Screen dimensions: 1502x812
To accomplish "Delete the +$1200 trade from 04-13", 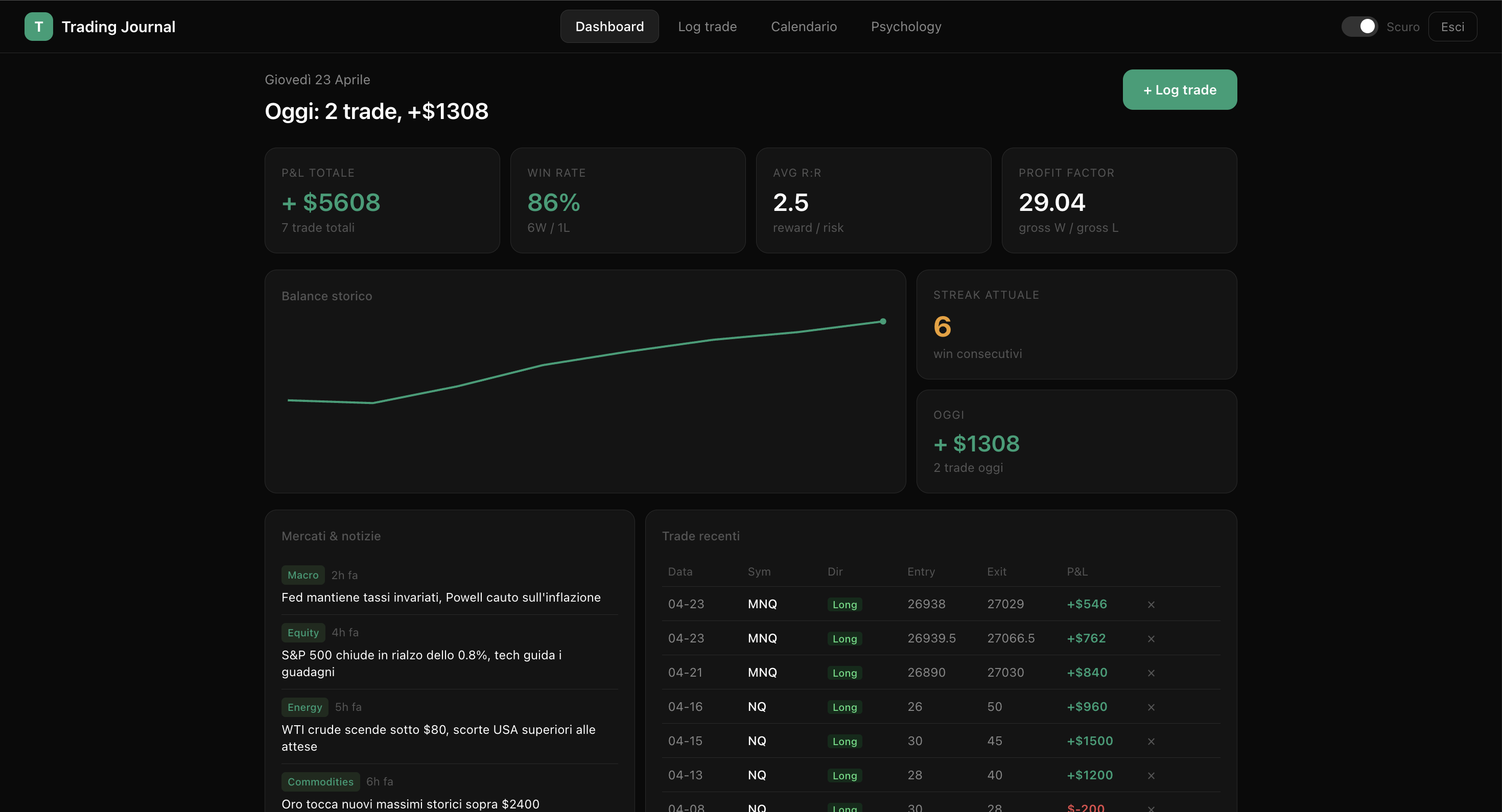I will 1152,775.
